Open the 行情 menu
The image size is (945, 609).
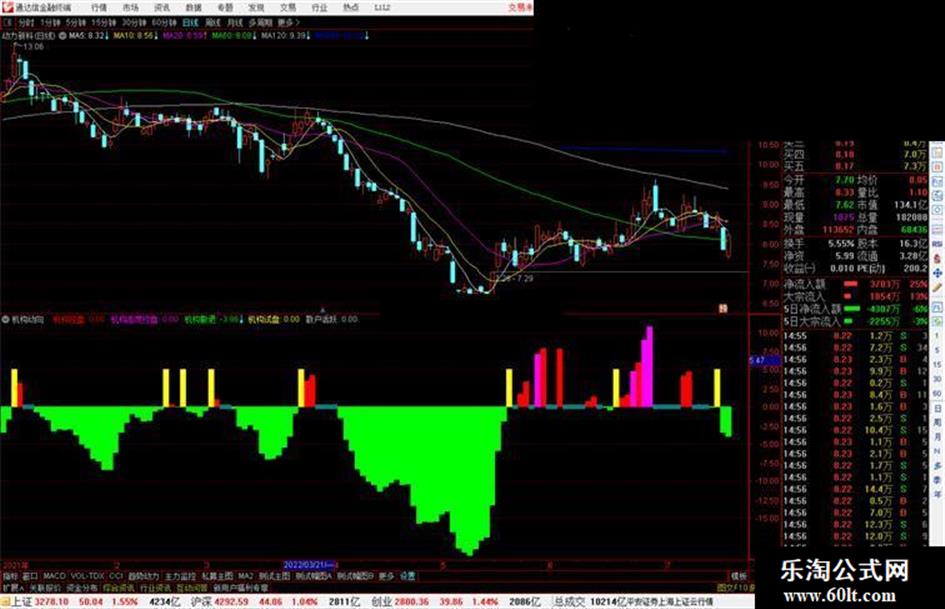(x=99, y=8)
